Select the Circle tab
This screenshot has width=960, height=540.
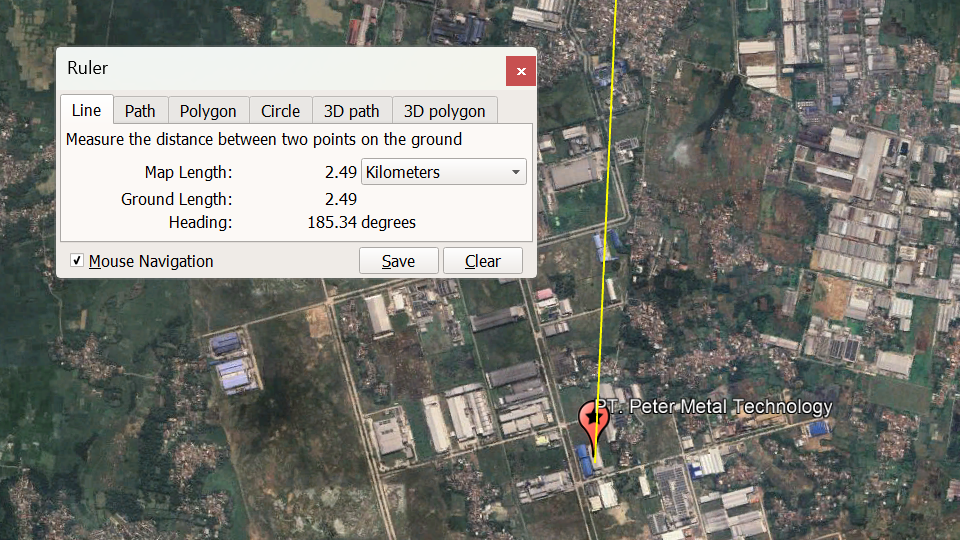[280, 111]
